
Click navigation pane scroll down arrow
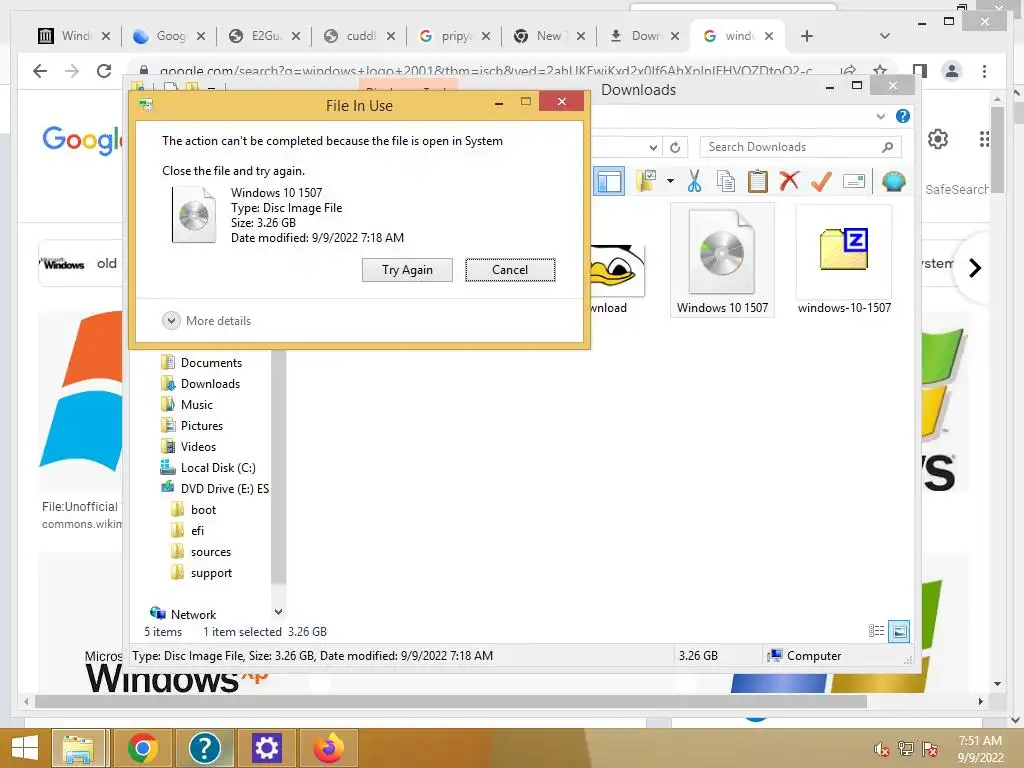point(278,612)
